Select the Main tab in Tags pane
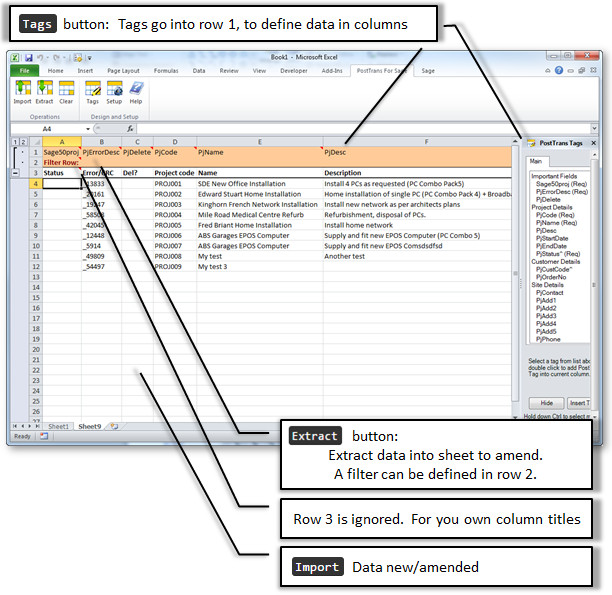The width and height of the screenshot is (612, 595). (x=536, y=161)
